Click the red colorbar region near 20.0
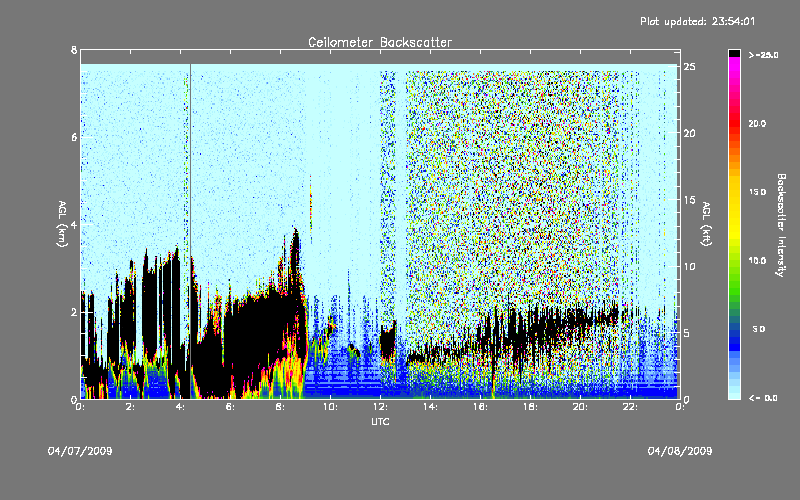The width and height of the screenshot is (800, 500). coord(734,125)
